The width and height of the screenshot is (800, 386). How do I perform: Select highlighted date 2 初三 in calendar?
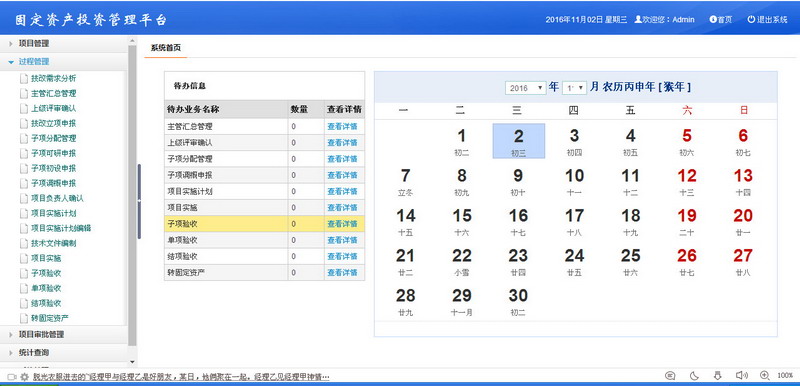pyautogui.click(x=518, y=141)
